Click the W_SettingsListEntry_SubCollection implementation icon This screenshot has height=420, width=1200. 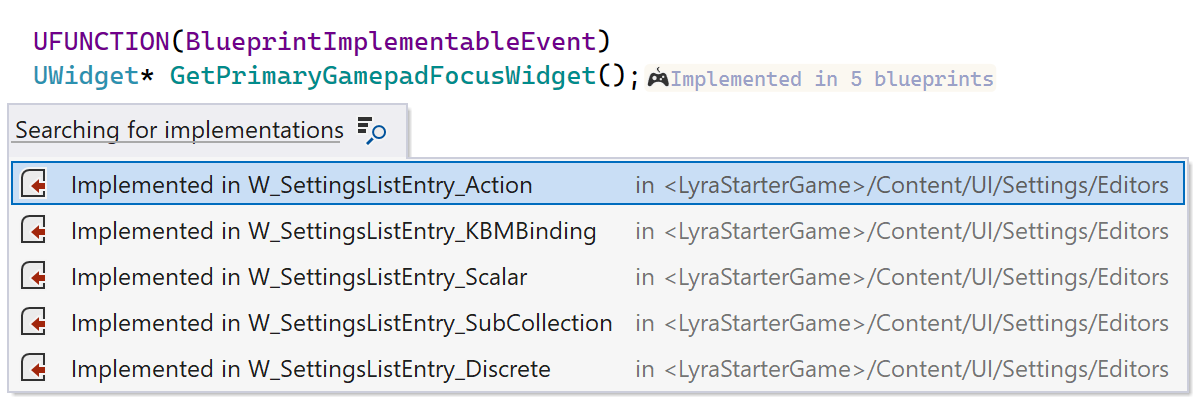point(35,323)
